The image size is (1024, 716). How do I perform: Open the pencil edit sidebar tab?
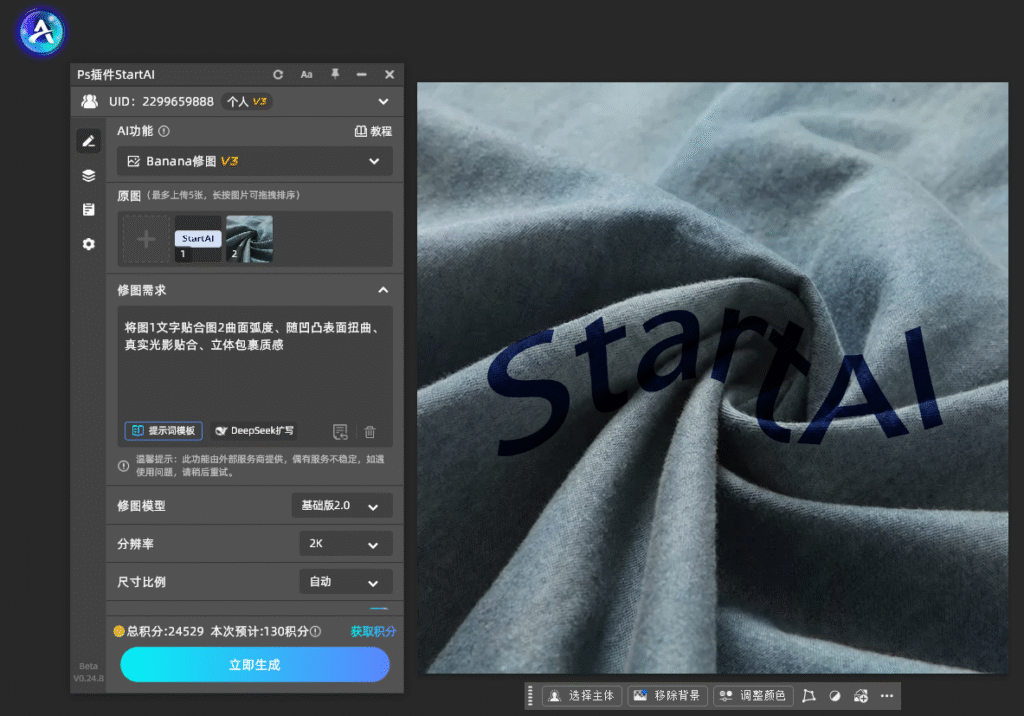(89, 141)
